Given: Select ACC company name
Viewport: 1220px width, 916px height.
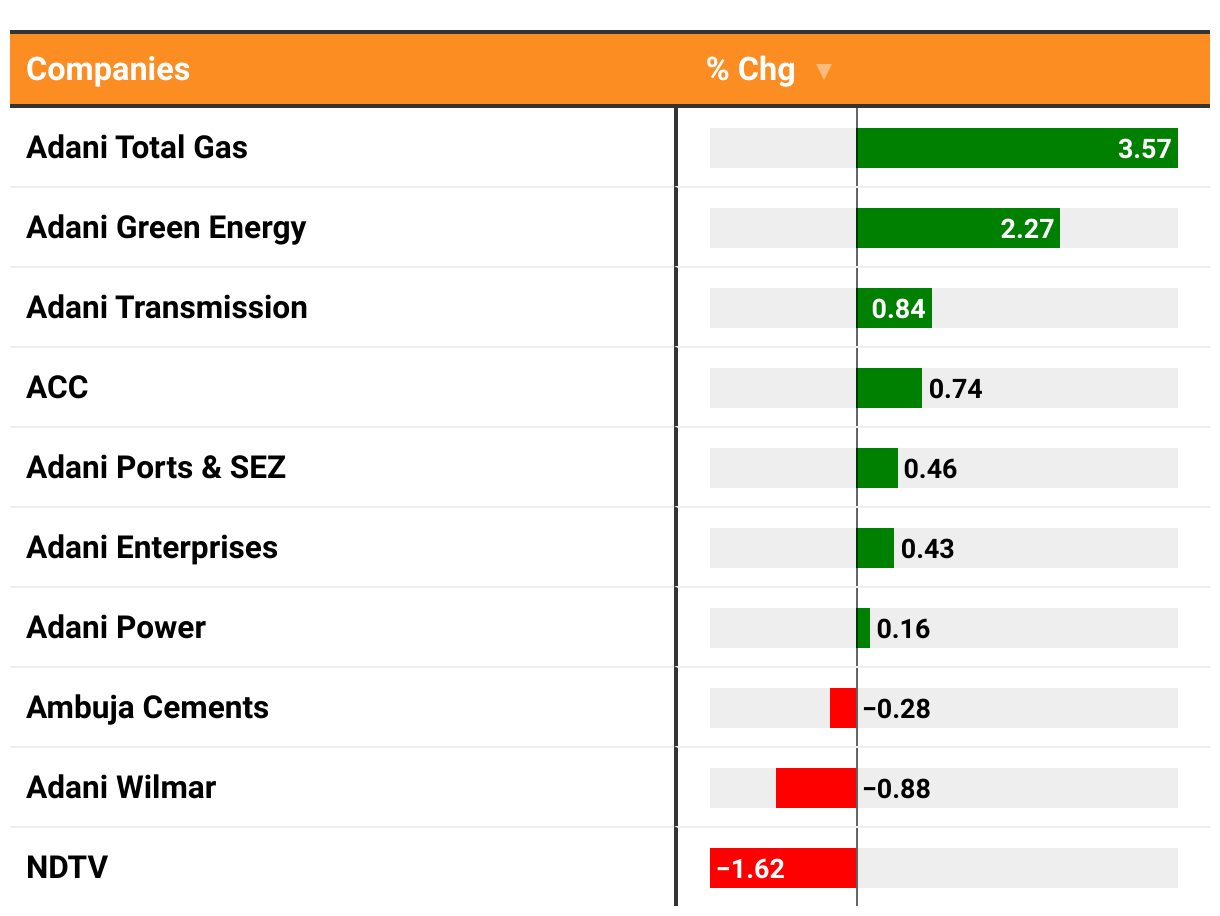Looking at the screenshot, I should [57, 387].
